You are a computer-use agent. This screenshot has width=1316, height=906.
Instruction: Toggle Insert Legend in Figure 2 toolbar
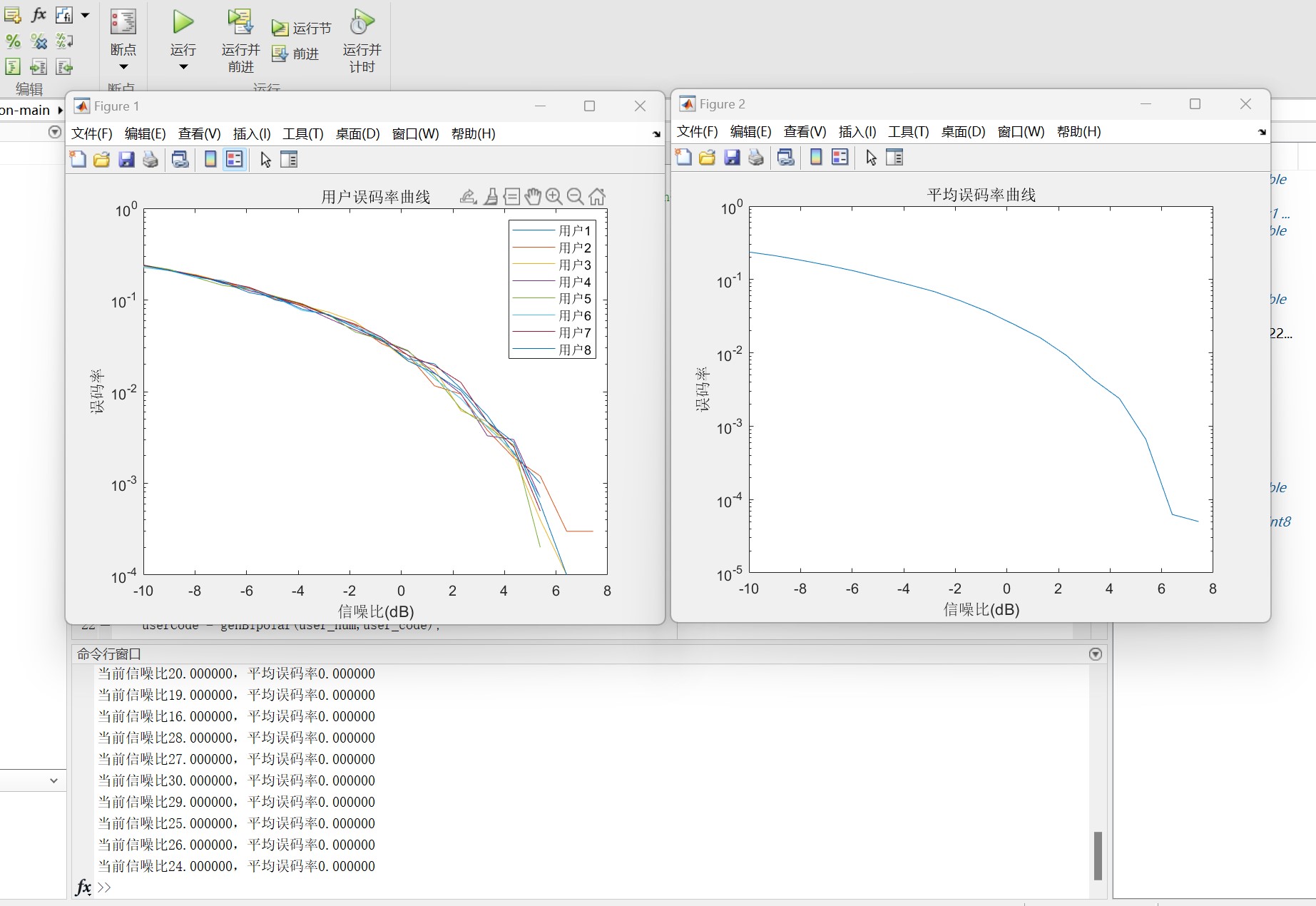[x=840, y=157]
